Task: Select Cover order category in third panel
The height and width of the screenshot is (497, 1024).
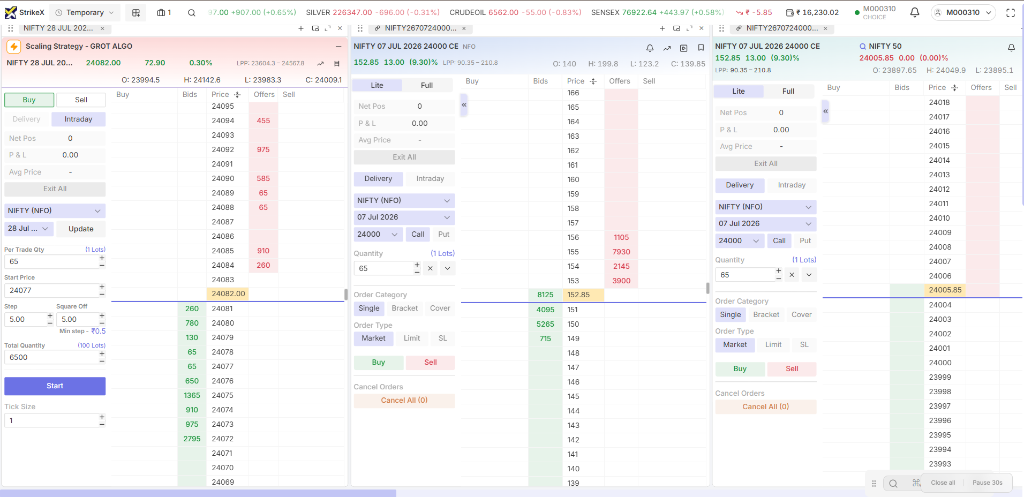Action: tap(801, 314)
